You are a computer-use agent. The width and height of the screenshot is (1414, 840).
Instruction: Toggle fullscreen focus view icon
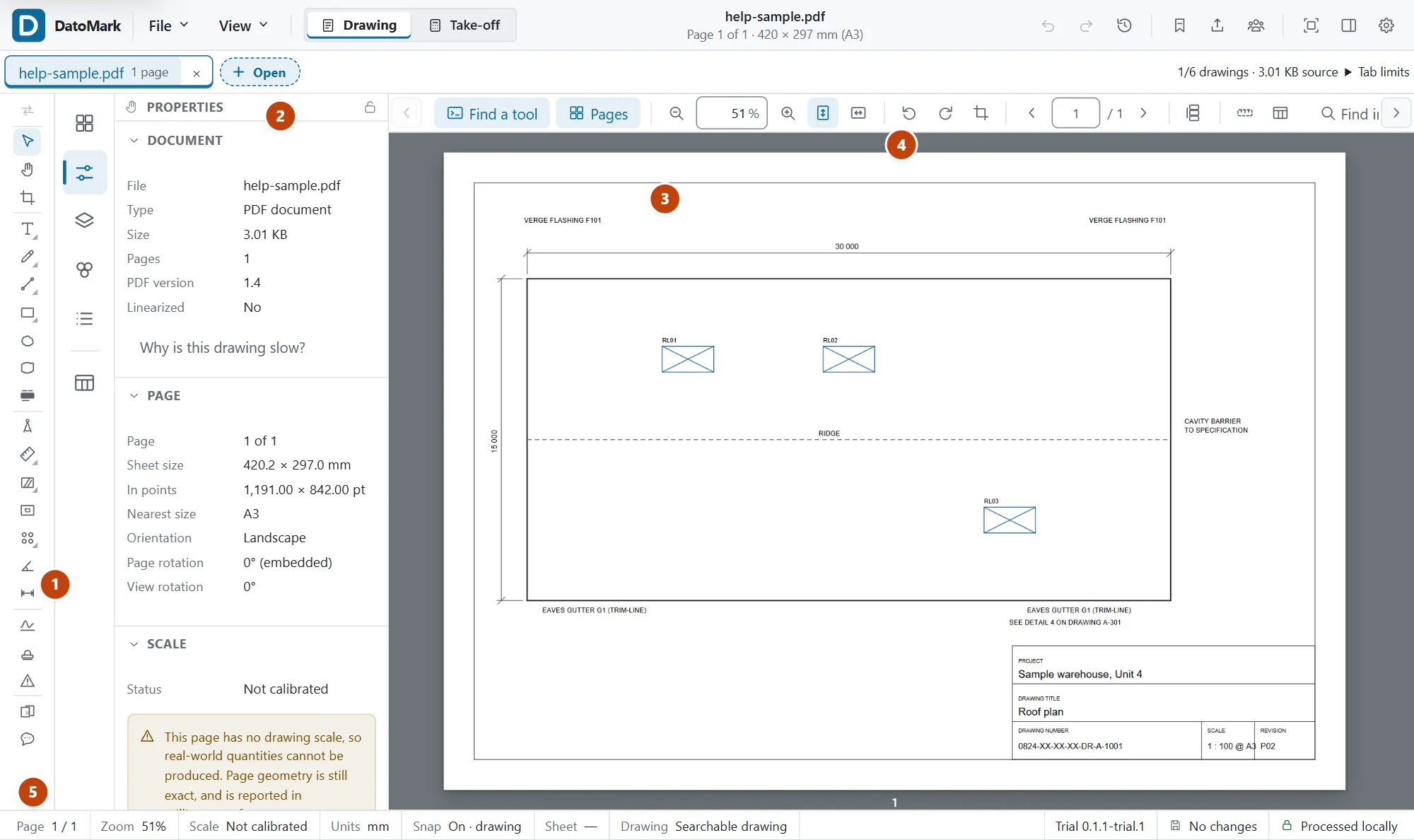[x=1311, y=25]
